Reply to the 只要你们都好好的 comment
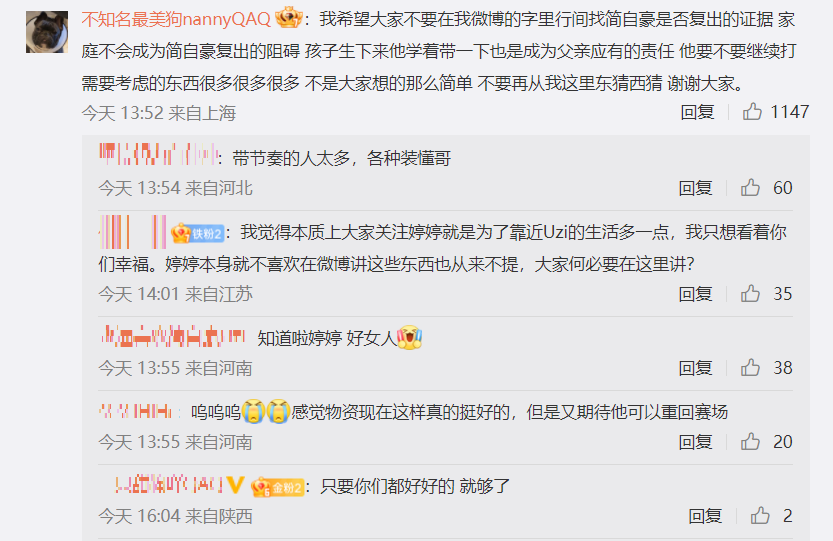The width and height of the screenshot is (833, 541). [x=705, y=515]
